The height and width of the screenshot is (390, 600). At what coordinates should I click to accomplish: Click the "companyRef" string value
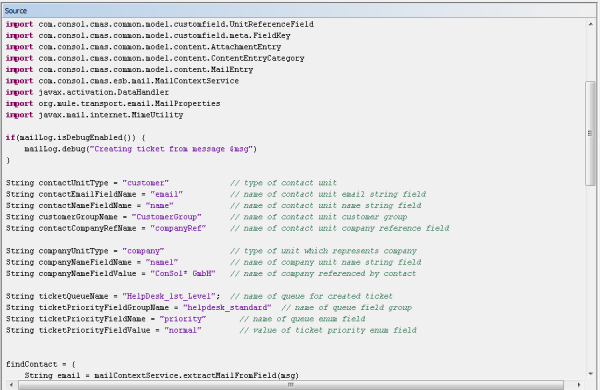pyautogui.click(x=178, y=228)
